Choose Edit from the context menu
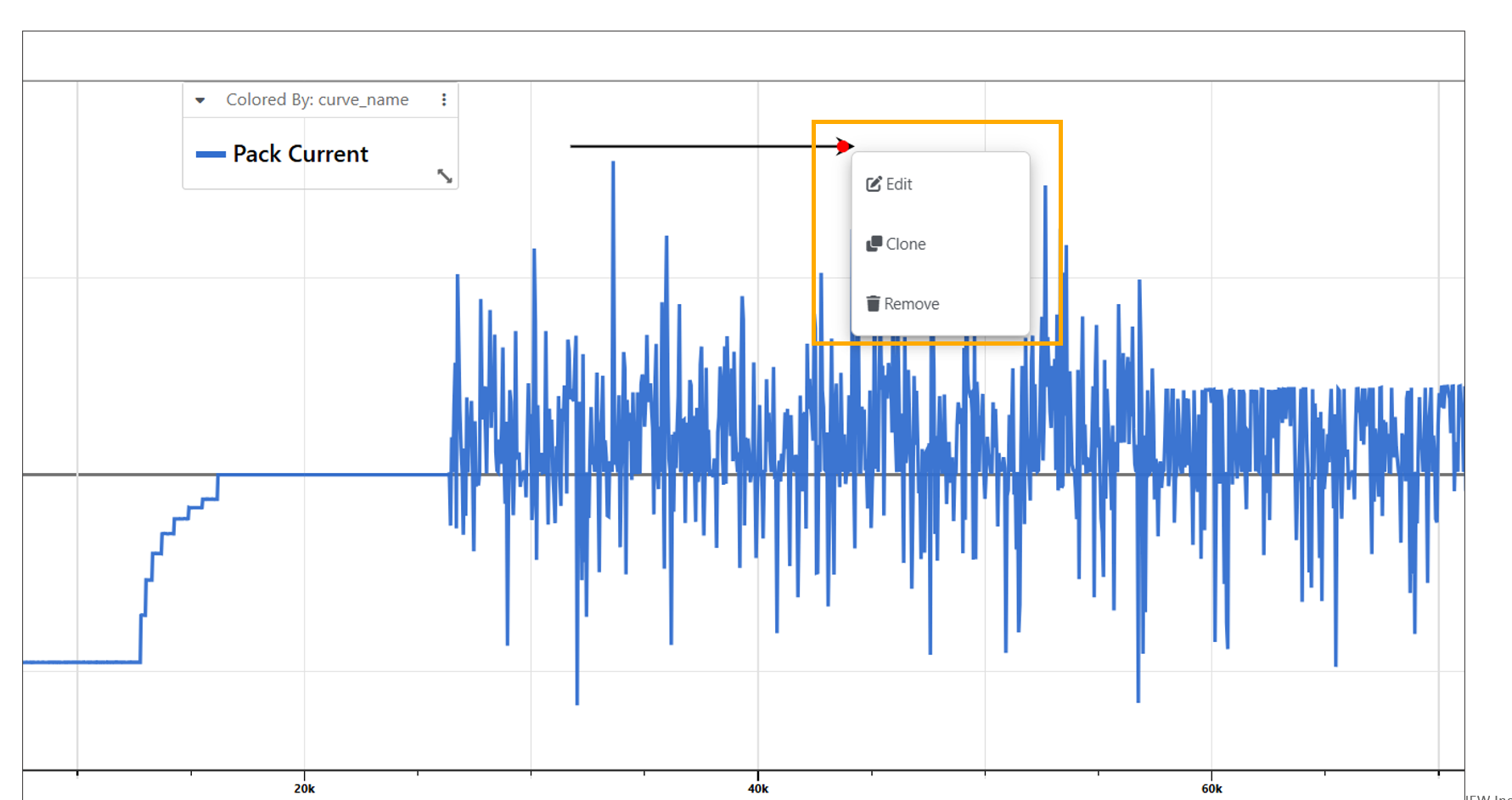Viewport: 1512px width, 800px height. pyautogui.click(x=898, y=184)
